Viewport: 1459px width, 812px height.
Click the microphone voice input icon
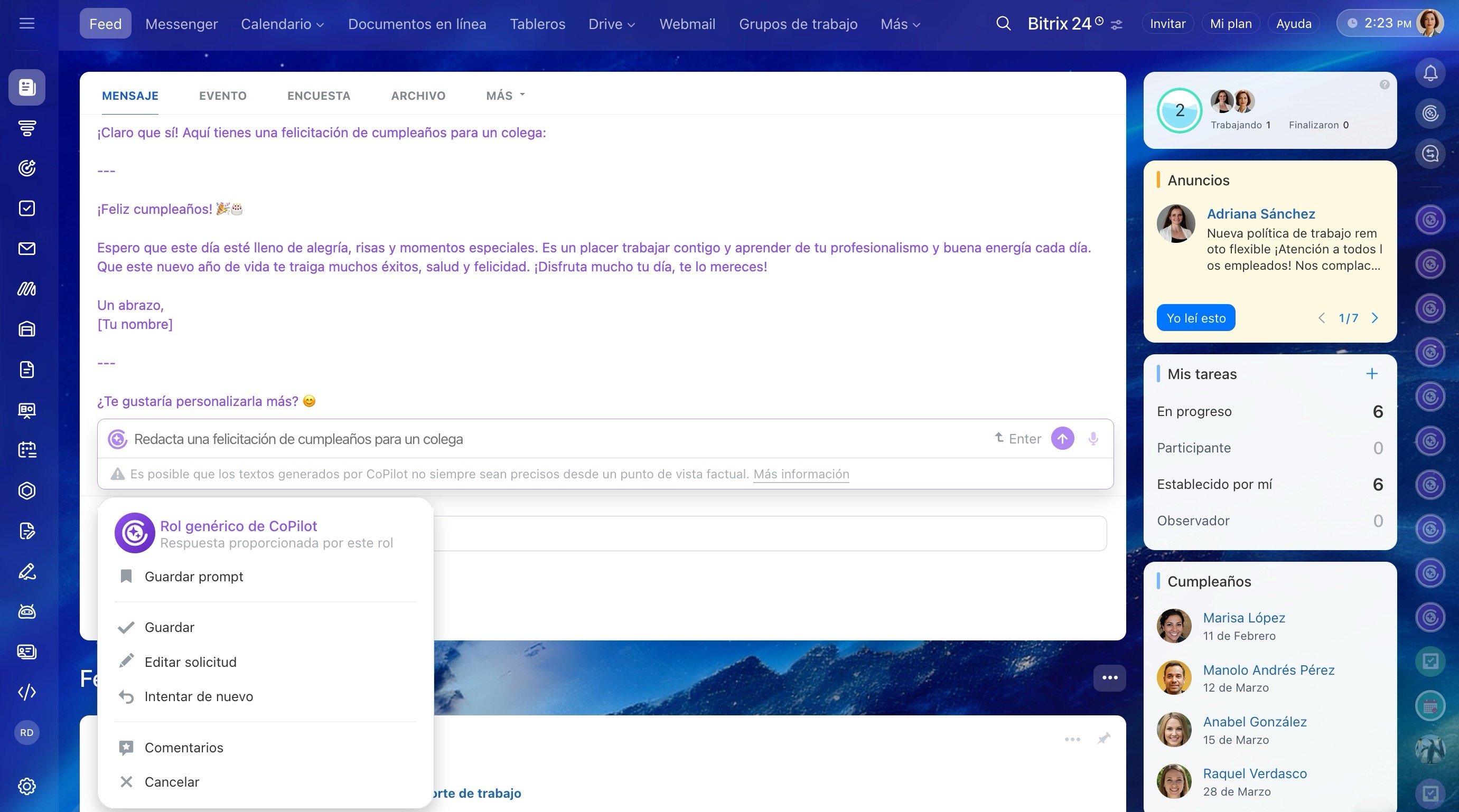[1093, 439]
